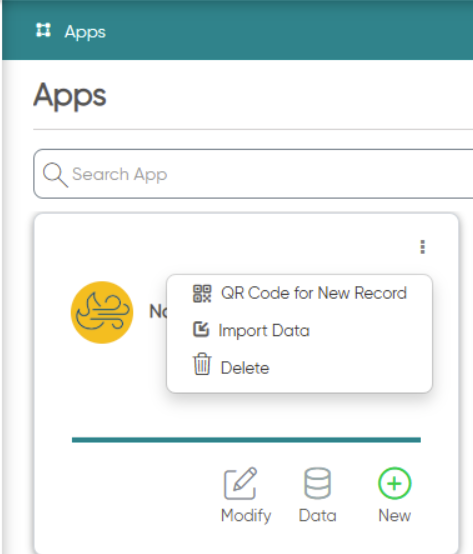Click the Modify pencil icon
473x554 pixels.
point(241,483)
